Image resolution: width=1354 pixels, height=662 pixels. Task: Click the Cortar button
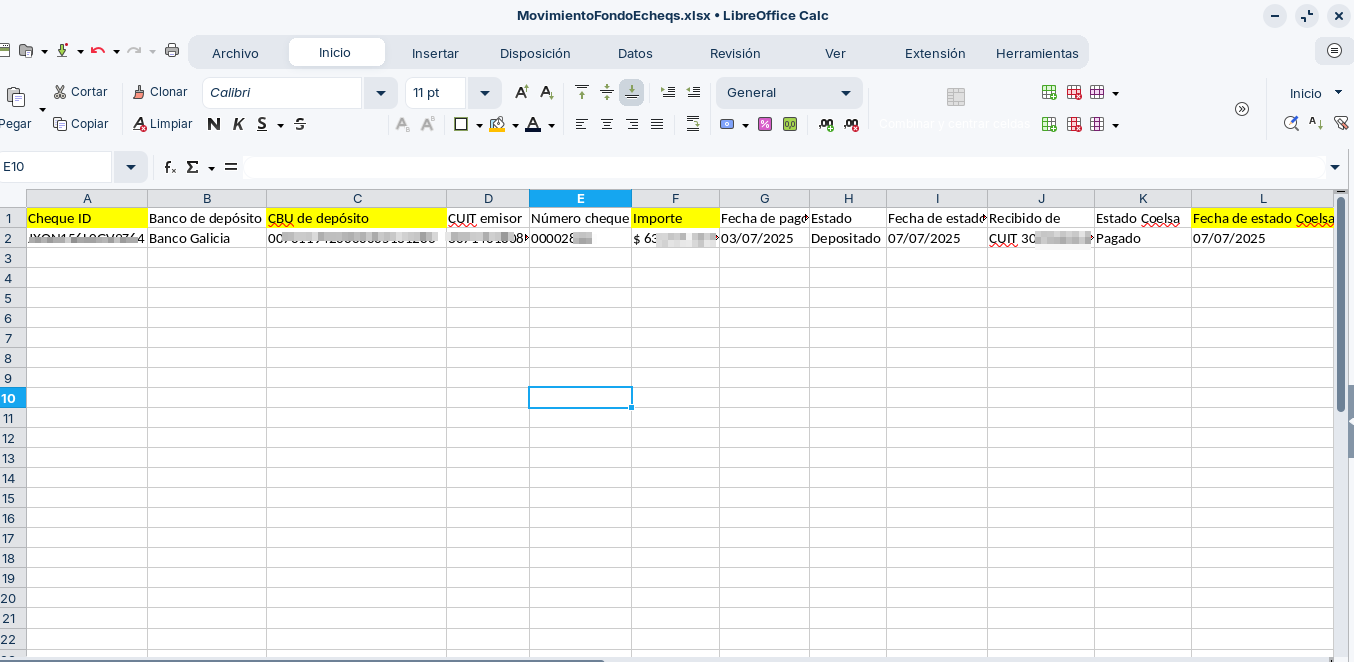tap(80, 92)
